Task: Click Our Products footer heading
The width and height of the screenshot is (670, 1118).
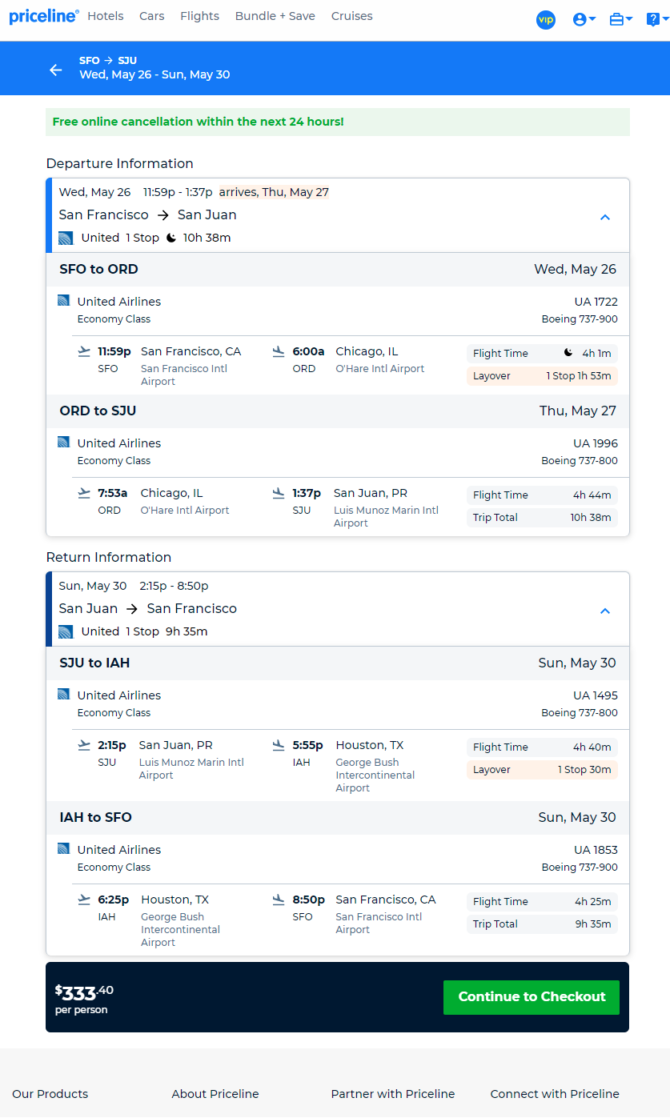Action: point(50,1094)
